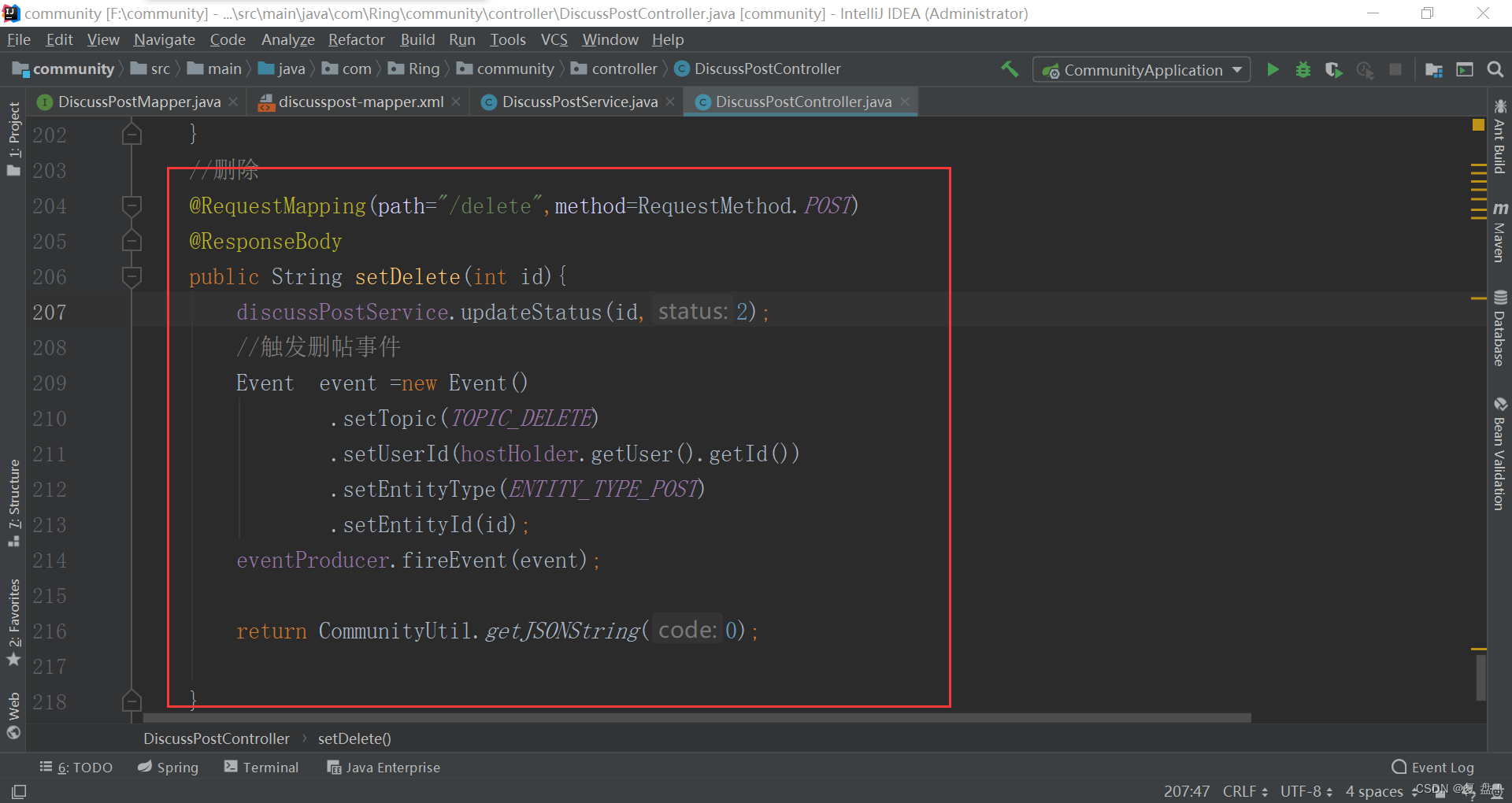Click line number 207 in the gutter

pyautogui.click(x=49, y=313)
